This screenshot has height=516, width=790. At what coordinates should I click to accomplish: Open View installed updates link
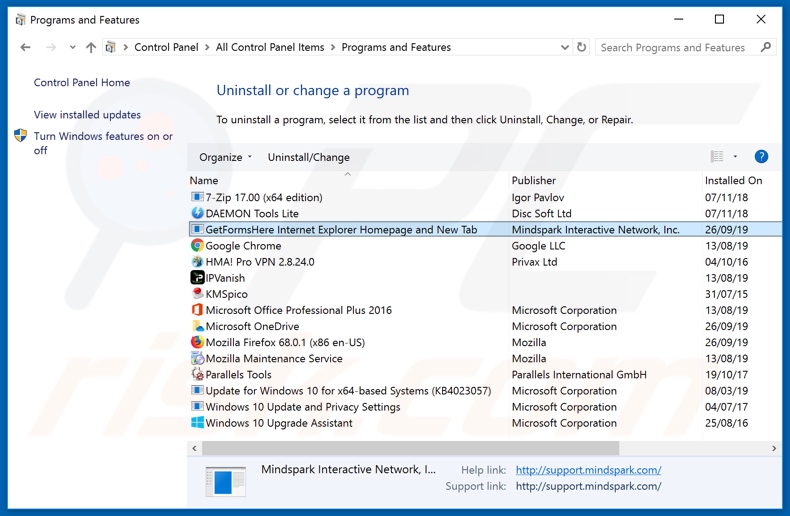87,115
